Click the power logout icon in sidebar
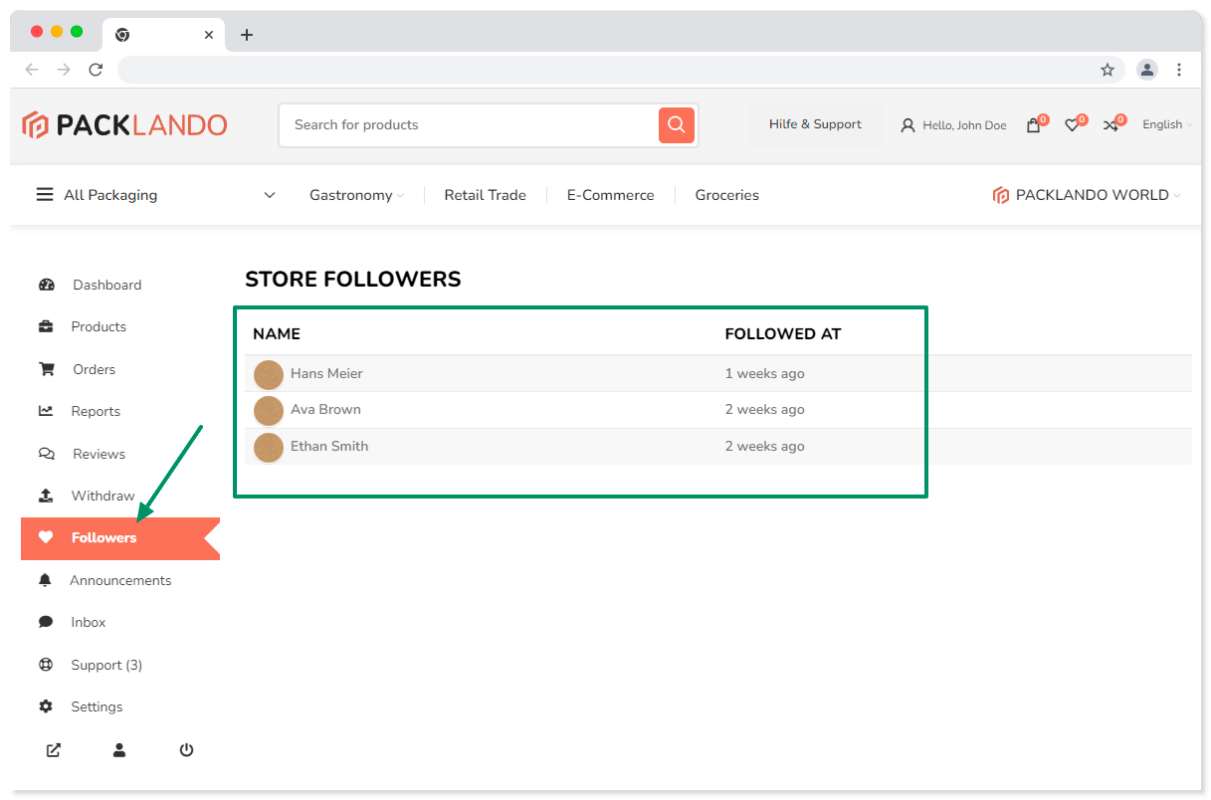 pos(186,750)
